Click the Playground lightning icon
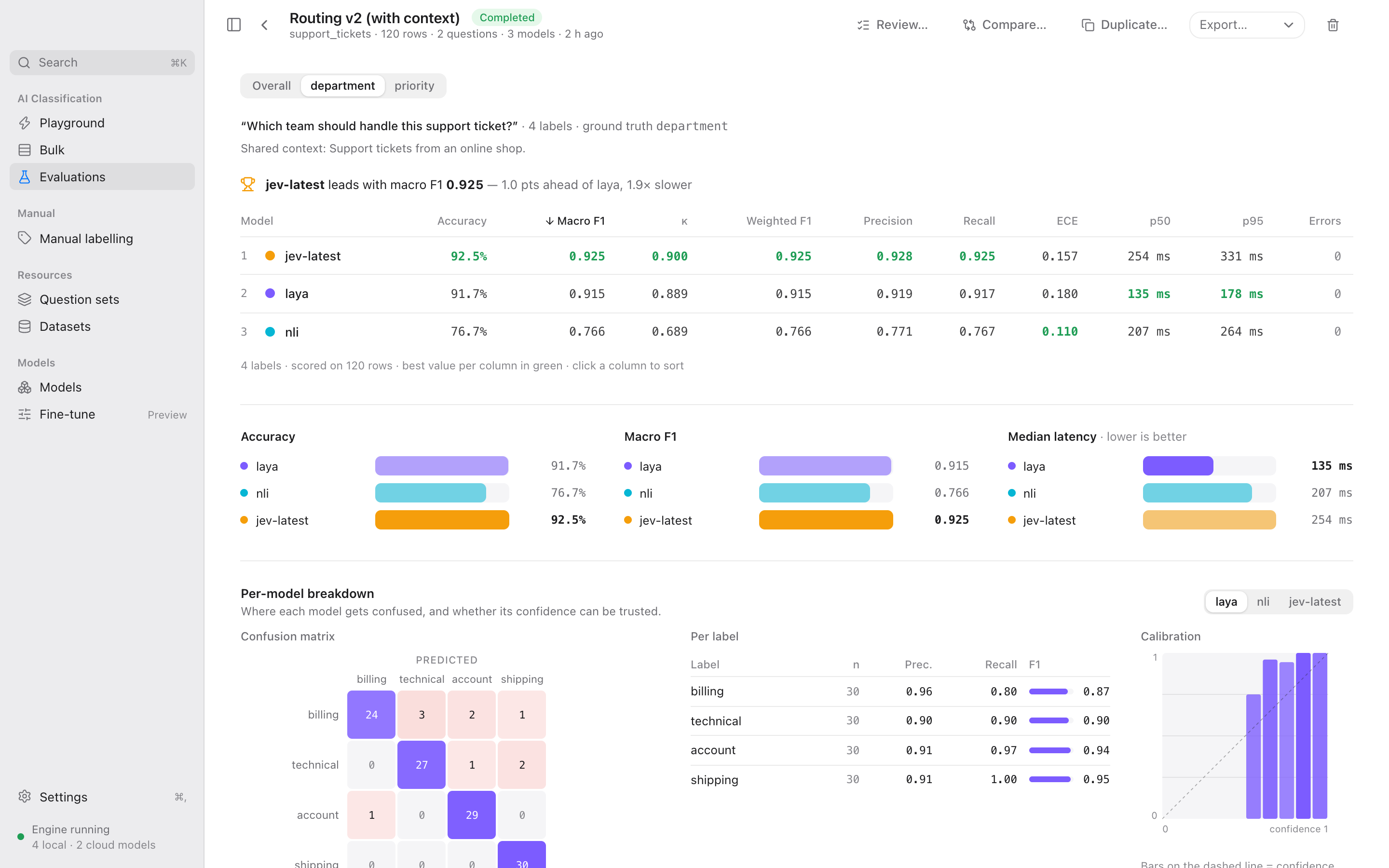The height and width of the screenshot is (868, 1389). [x=24, y=123]
